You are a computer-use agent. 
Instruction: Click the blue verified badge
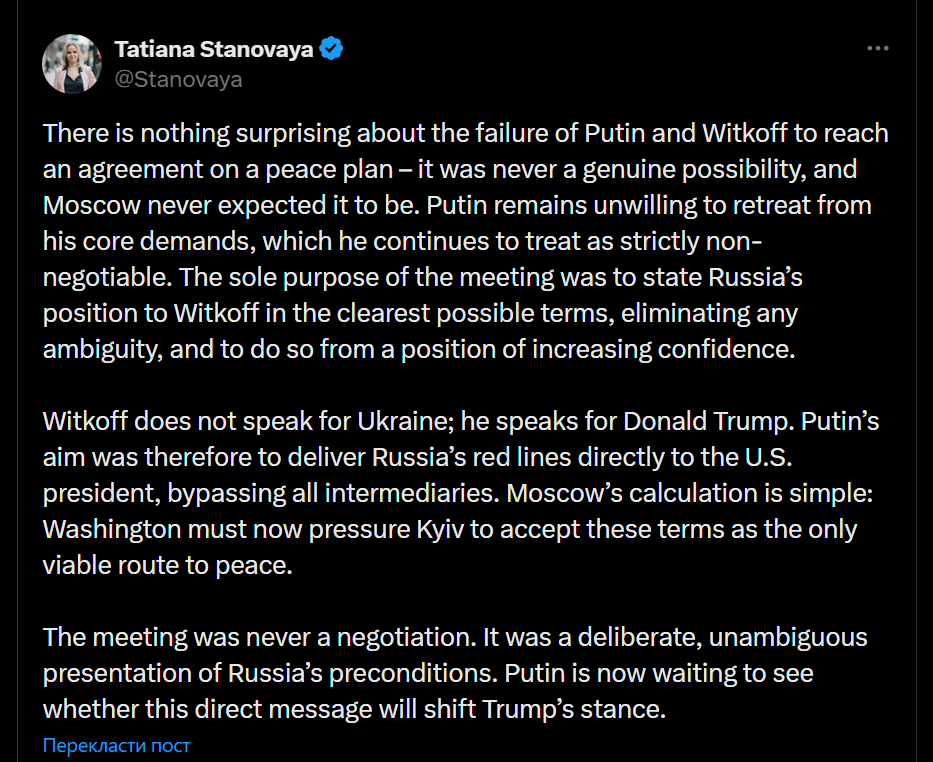(331, 49)
